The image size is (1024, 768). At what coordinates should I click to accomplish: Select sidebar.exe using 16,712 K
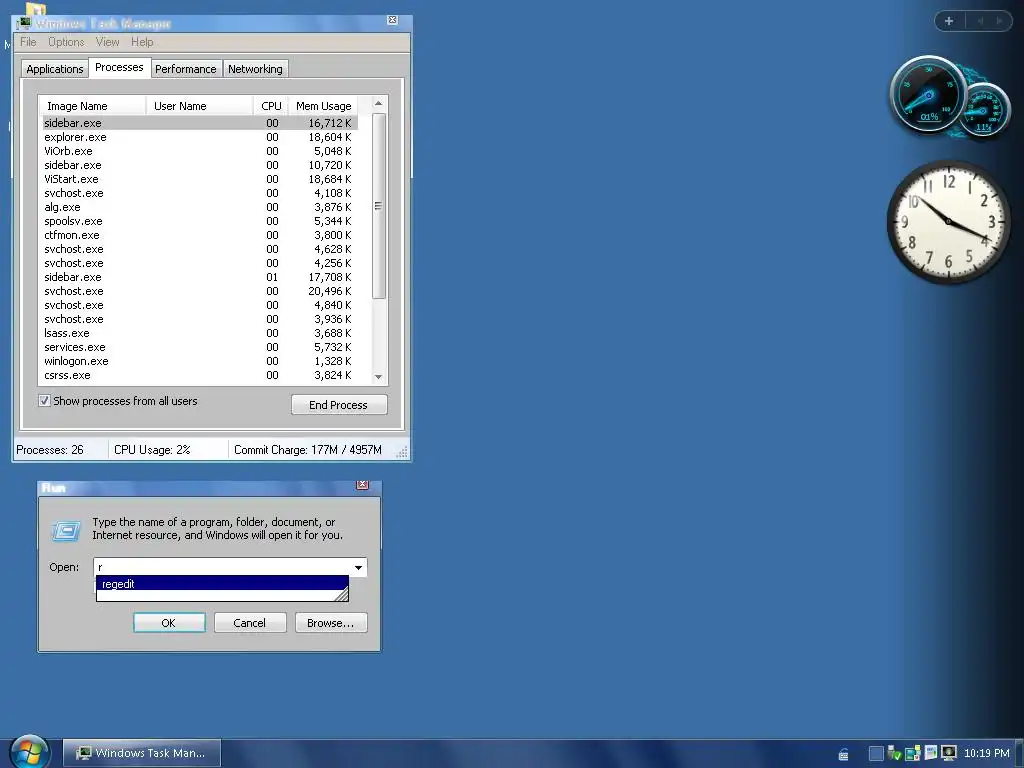(200, 123)
